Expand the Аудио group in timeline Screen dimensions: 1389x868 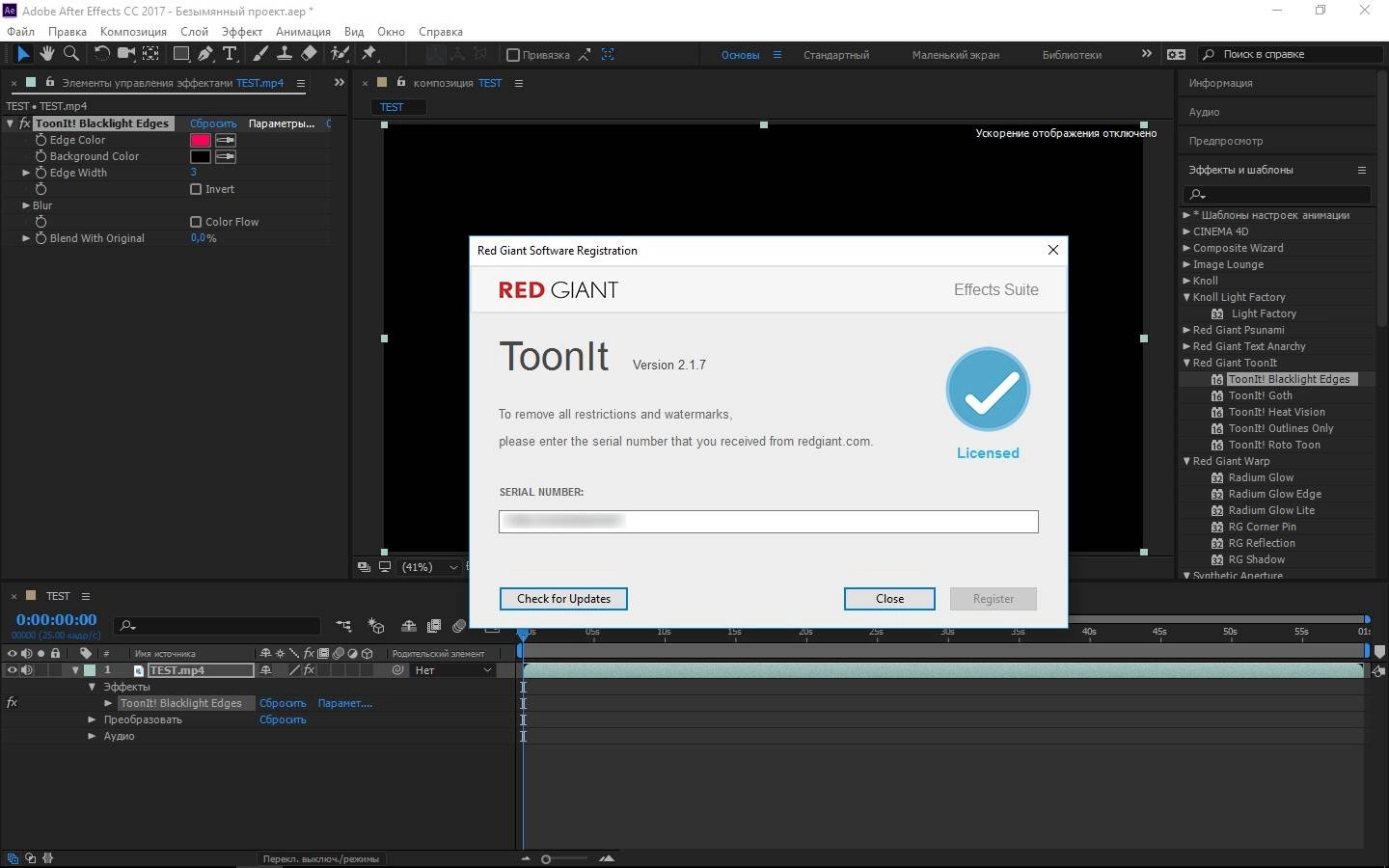(x=93, y=736)
